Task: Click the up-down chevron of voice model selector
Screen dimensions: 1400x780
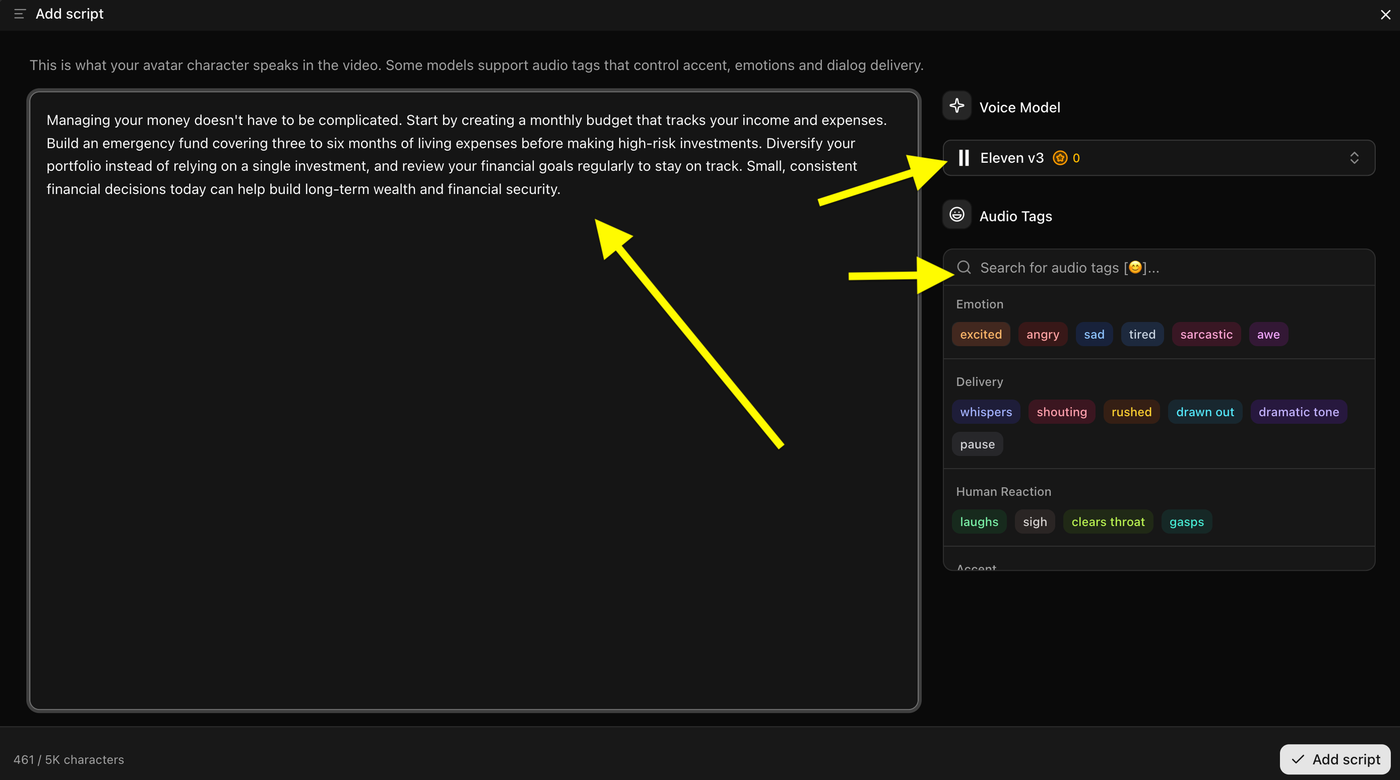Action: click(x=1354, y=158)
